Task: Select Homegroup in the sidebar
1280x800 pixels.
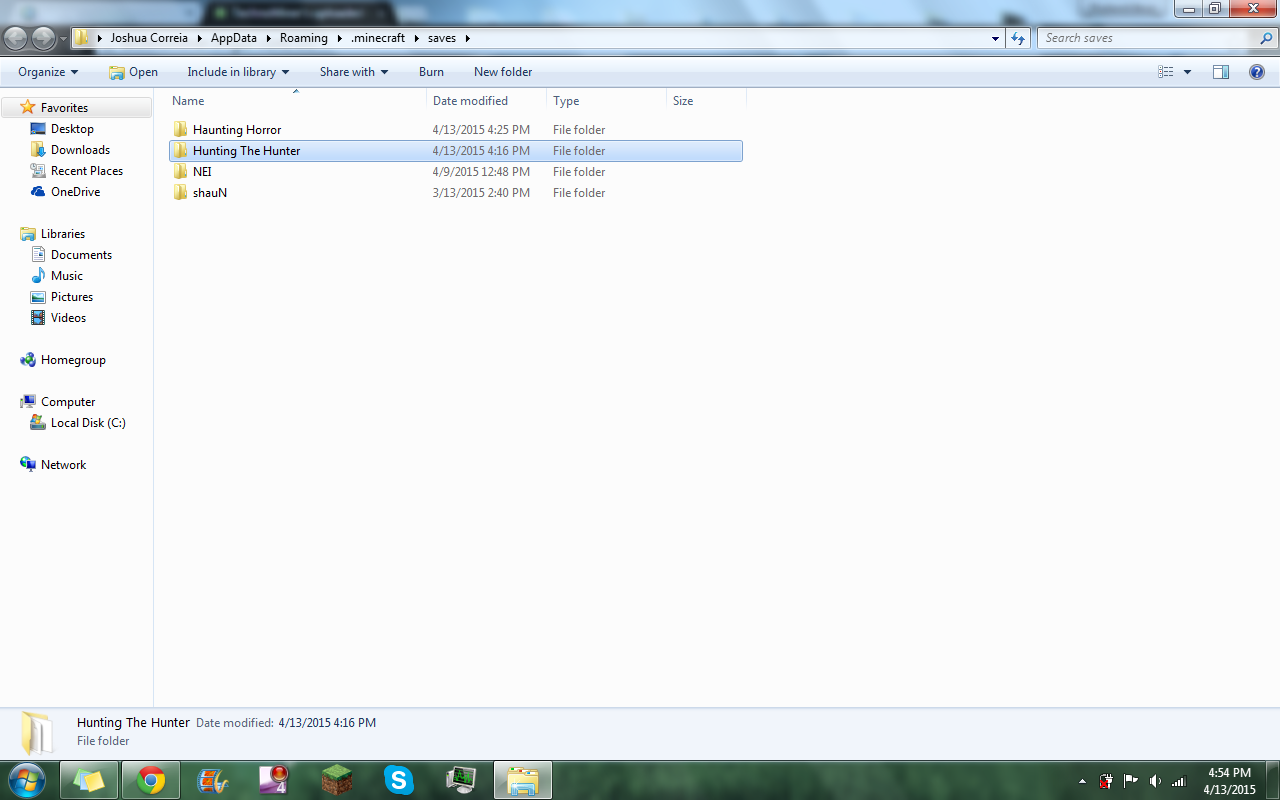Action: coord(73,360)
